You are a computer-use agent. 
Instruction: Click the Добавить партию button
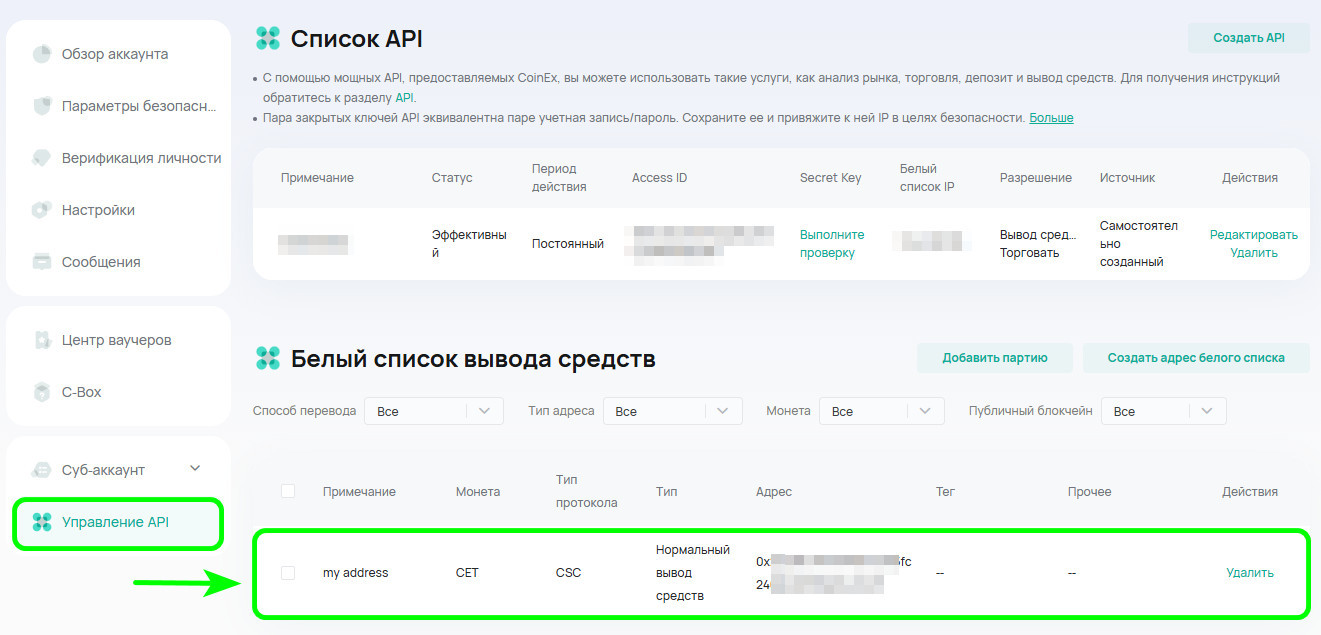point(994,358)
